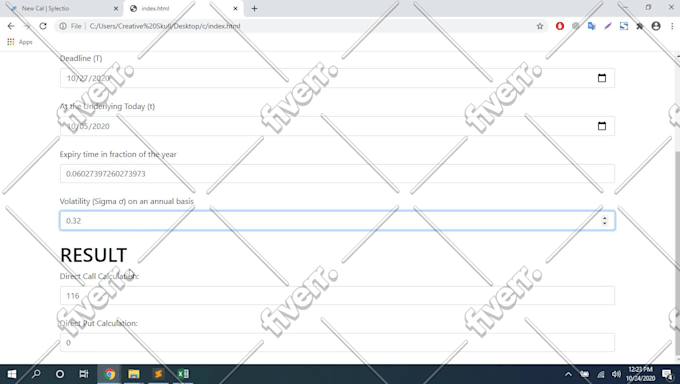Open the Windows Start menu
The image size is (680, 384).
[12, 374]
